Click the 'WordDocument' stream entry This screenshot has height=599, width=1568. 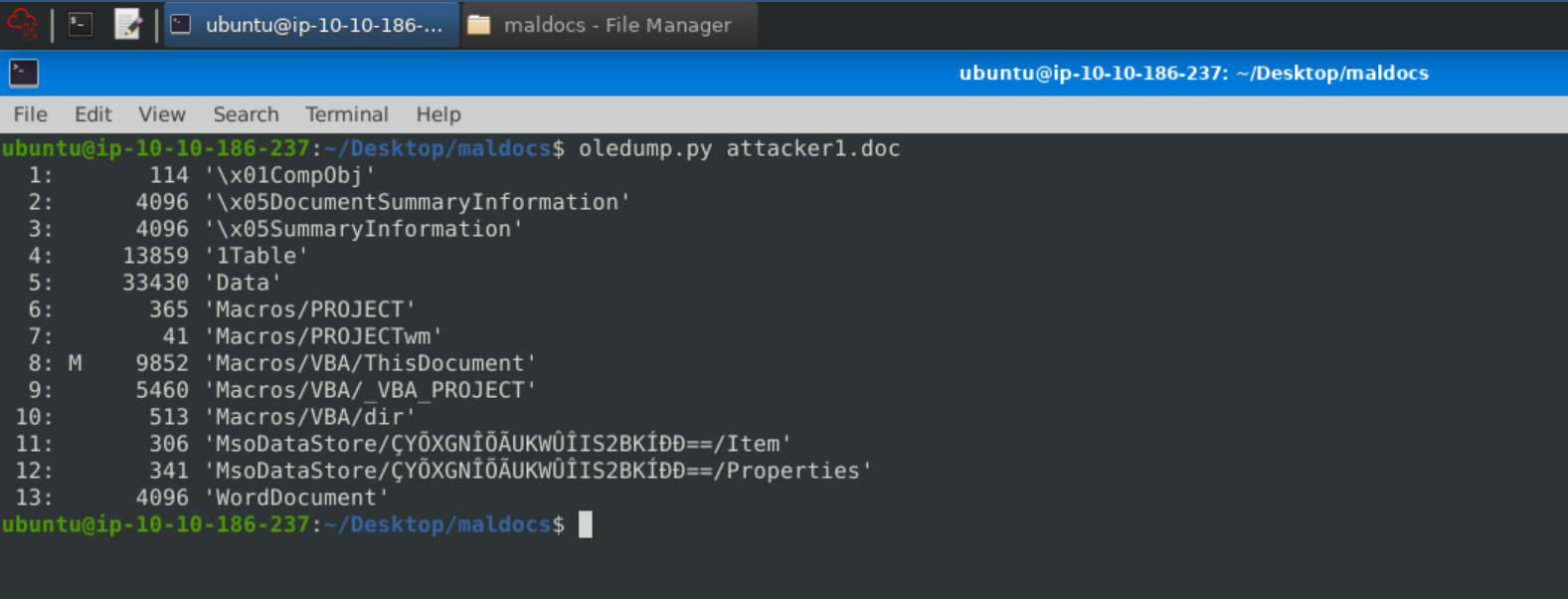point(296,498)
